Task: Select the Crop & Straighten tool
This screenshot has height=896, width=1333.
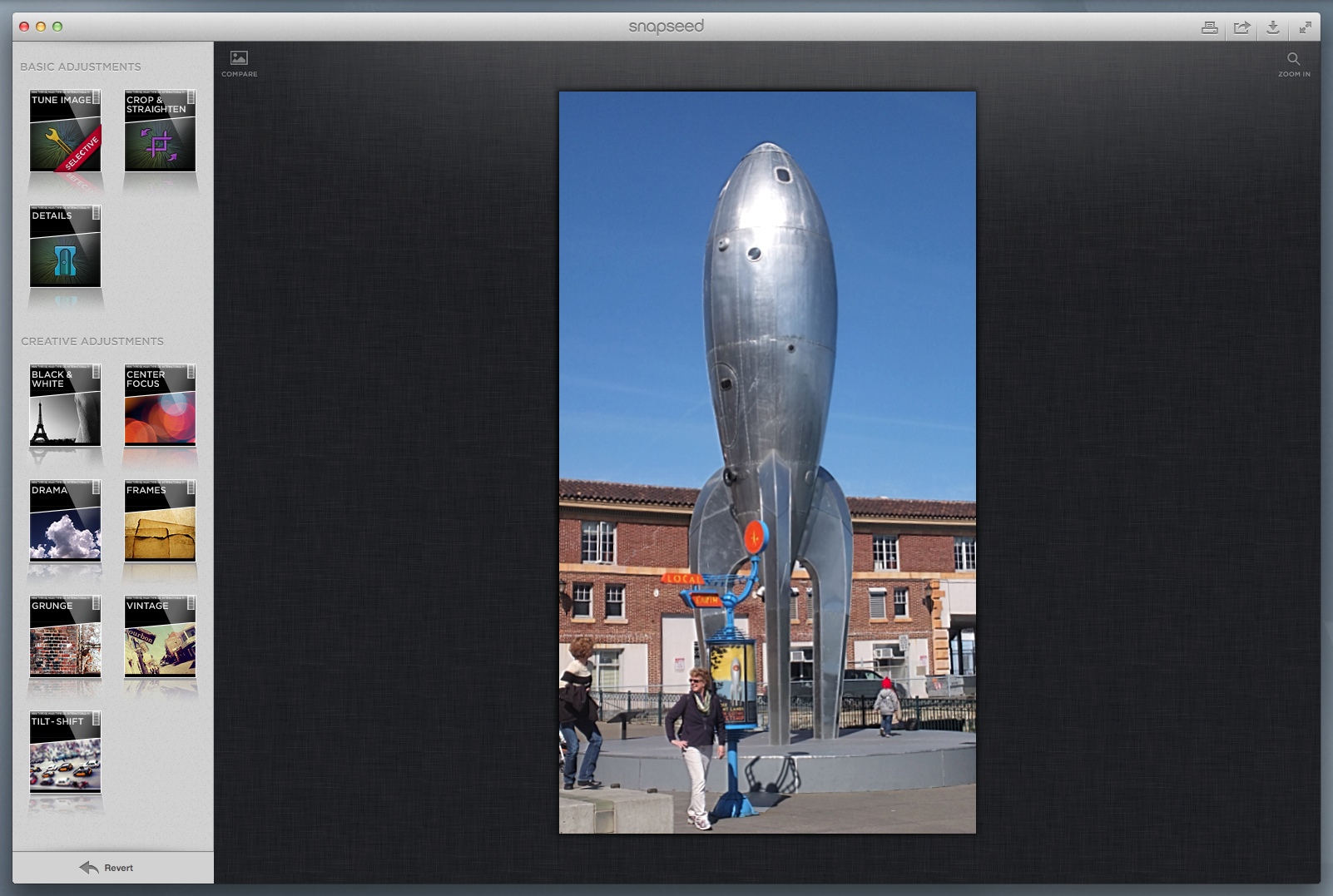Action: coord(160,131)
